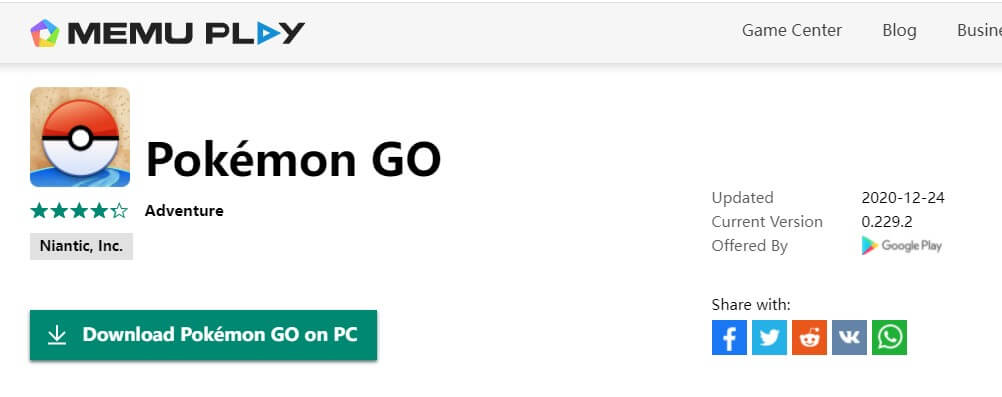Click the Google Play logo
This screenshot has height=397, width=1002.
coord(902,245)
